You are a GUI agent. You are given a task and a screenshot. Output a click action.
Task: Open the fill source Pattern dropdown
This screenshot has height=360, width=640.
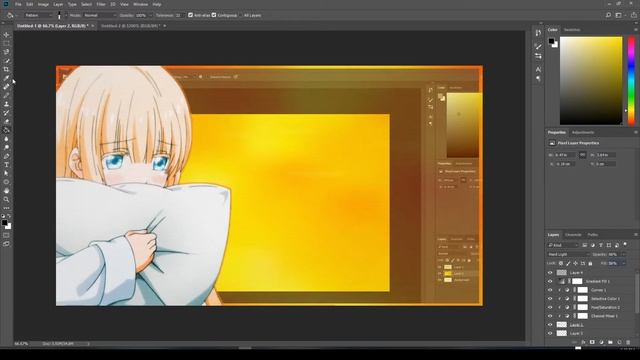38,15
